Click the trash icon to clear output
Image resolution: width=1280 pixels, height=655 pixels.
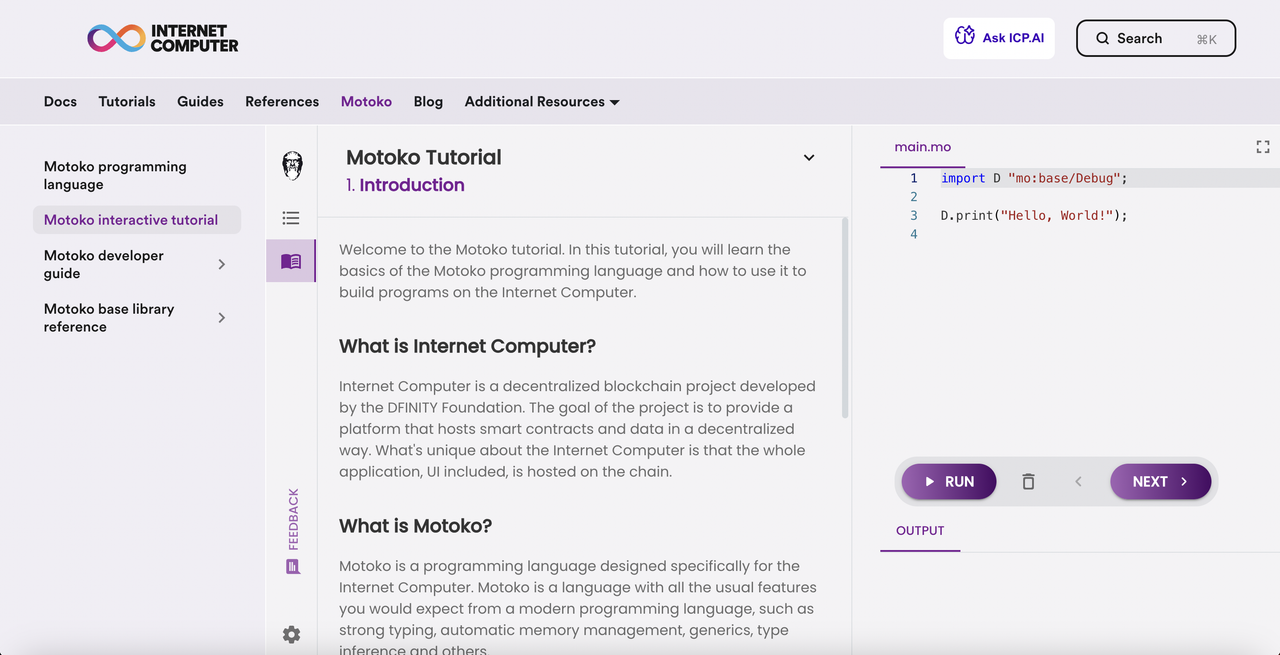[x=1028, y=482]
